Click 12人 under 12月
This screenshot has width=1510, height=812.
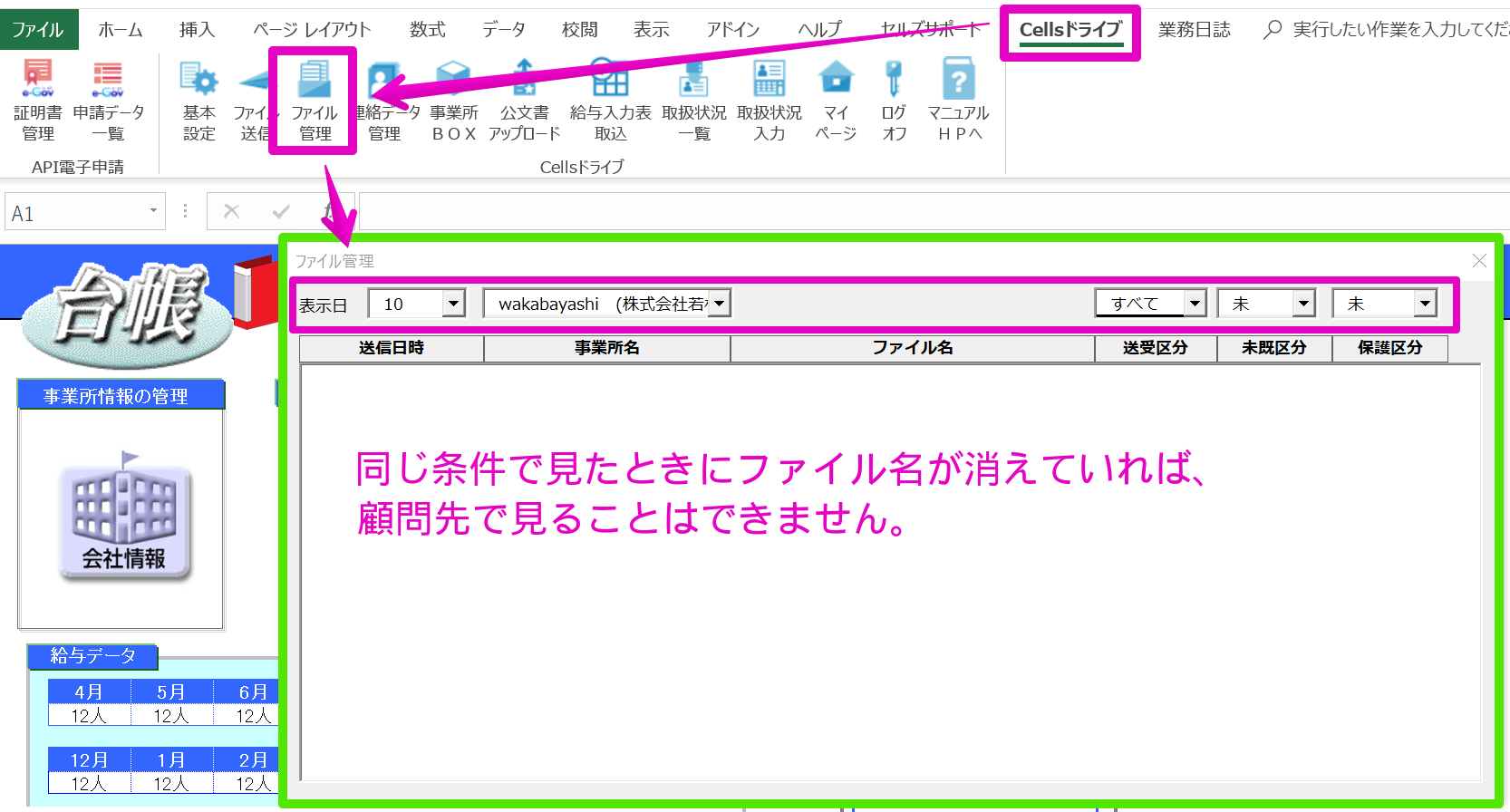point(89,783)
